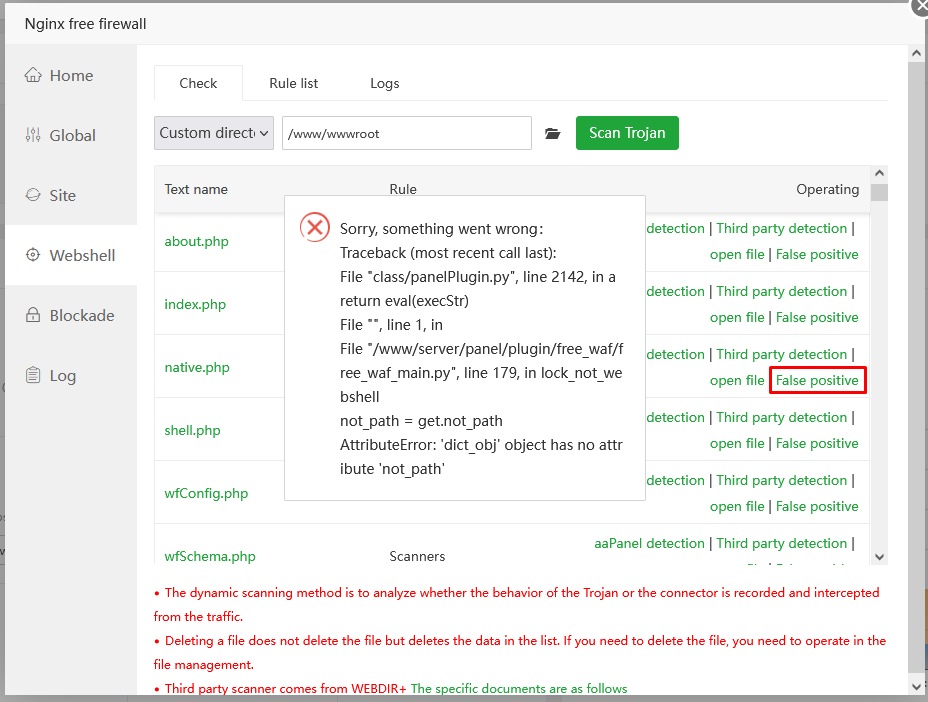Select the Check tab
The image size is (928, 702).
coord(198,83)
